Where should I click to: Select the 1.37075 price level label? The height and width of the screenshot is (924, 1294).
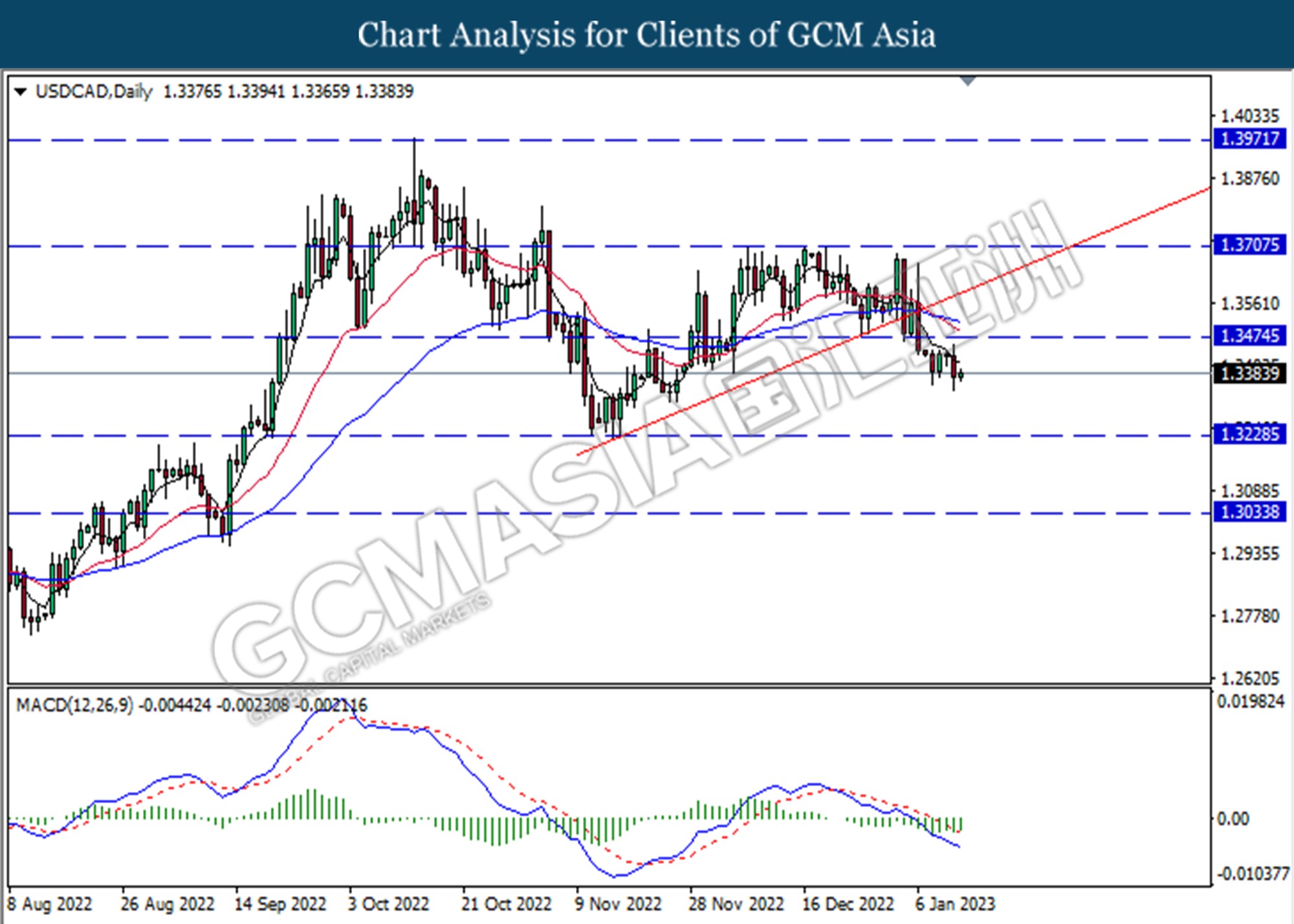(x=1249, y=245)
